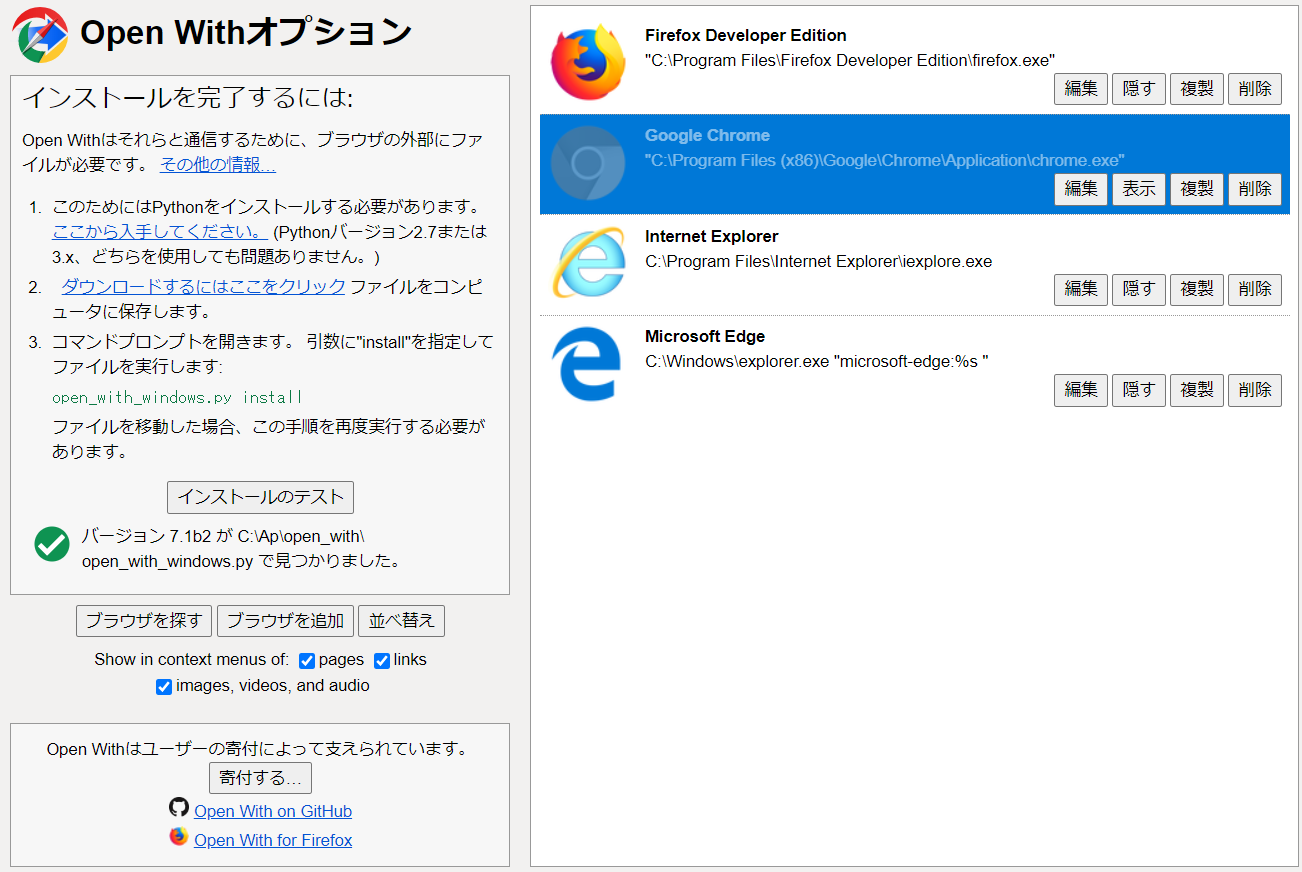Hide (隠す) the Microsoft Edge entry

pos(1139,390)
